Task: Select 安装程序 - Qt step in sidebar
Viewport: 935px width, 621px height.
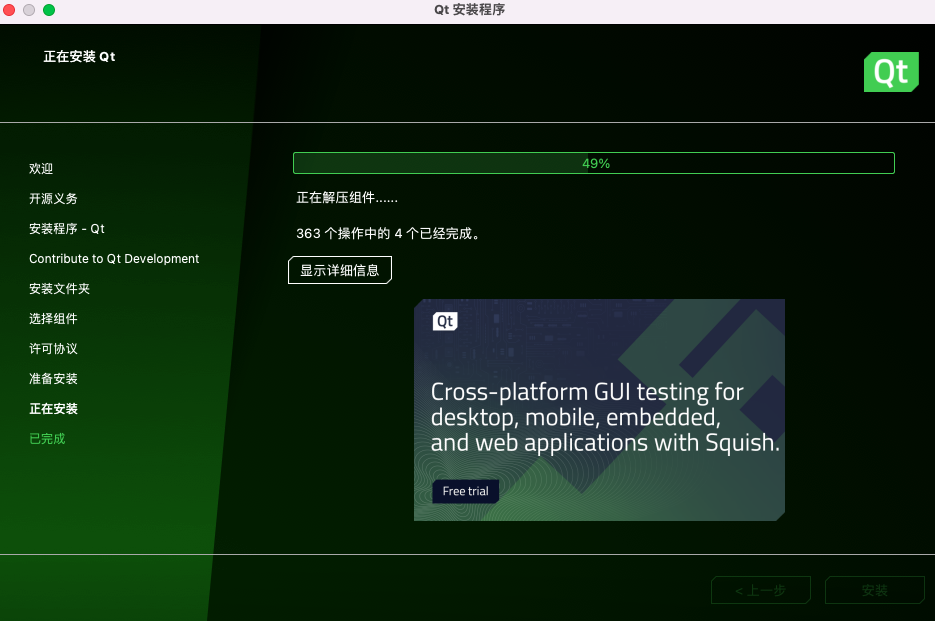Action: 67,228
